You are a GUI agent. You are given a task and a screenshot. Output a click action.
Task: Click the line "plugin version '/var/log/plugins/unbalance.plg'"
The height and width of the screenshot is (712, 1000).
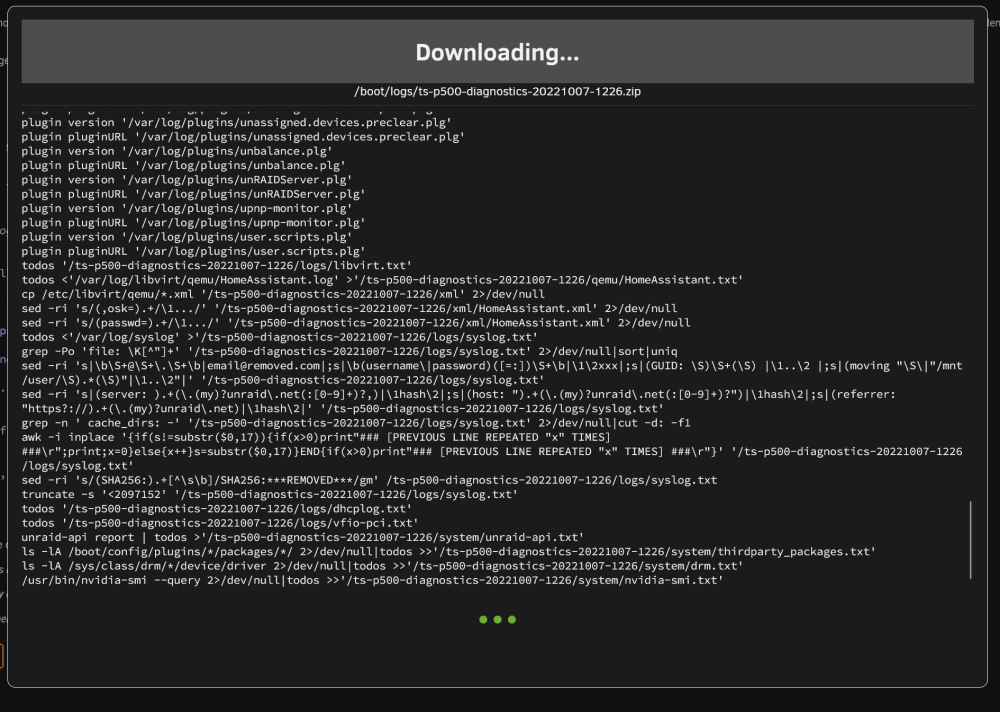[177, 151]
